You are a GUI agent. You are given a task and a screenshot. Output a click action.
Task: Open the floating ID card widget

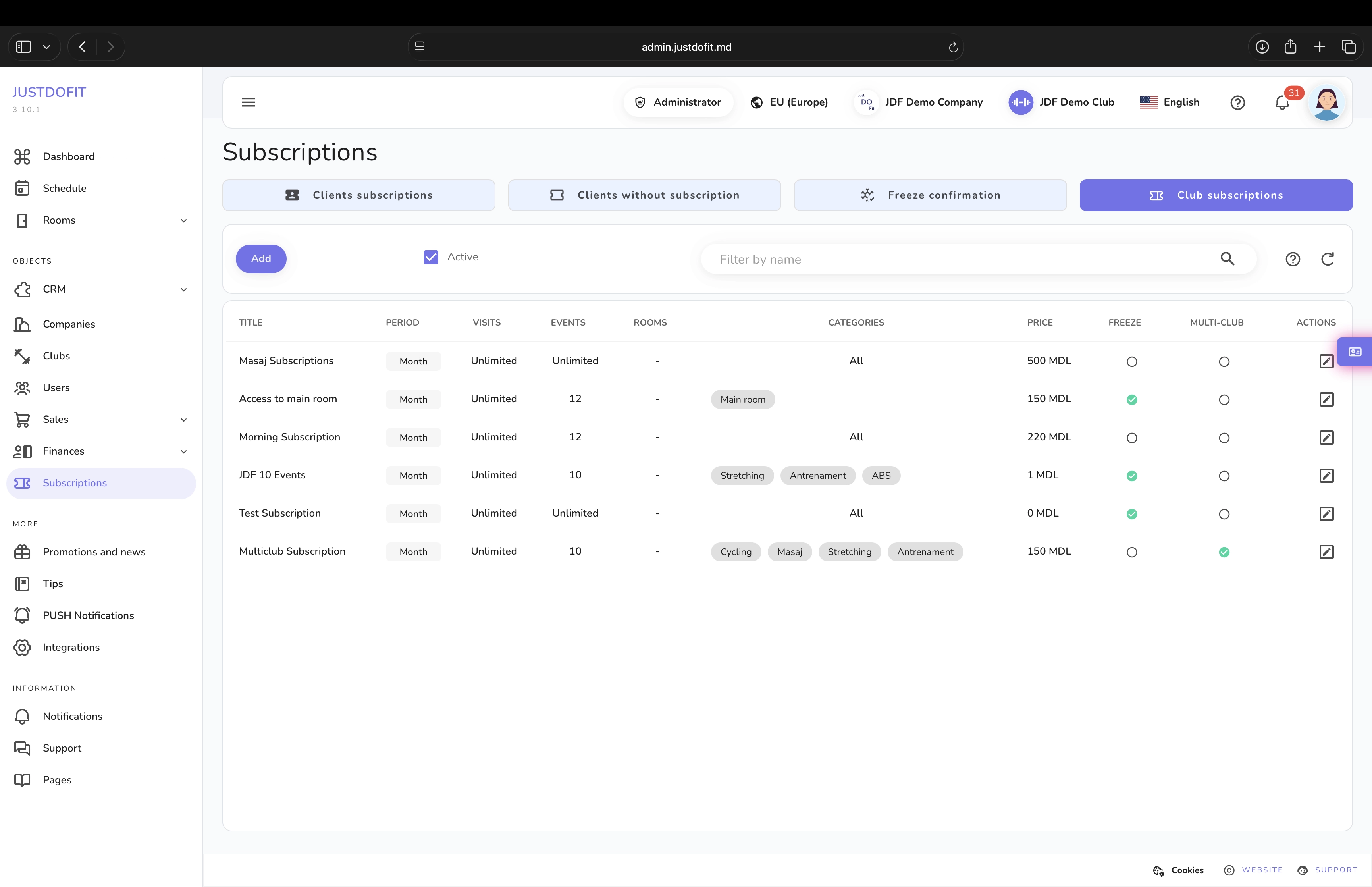click(x=1355, y=351)
